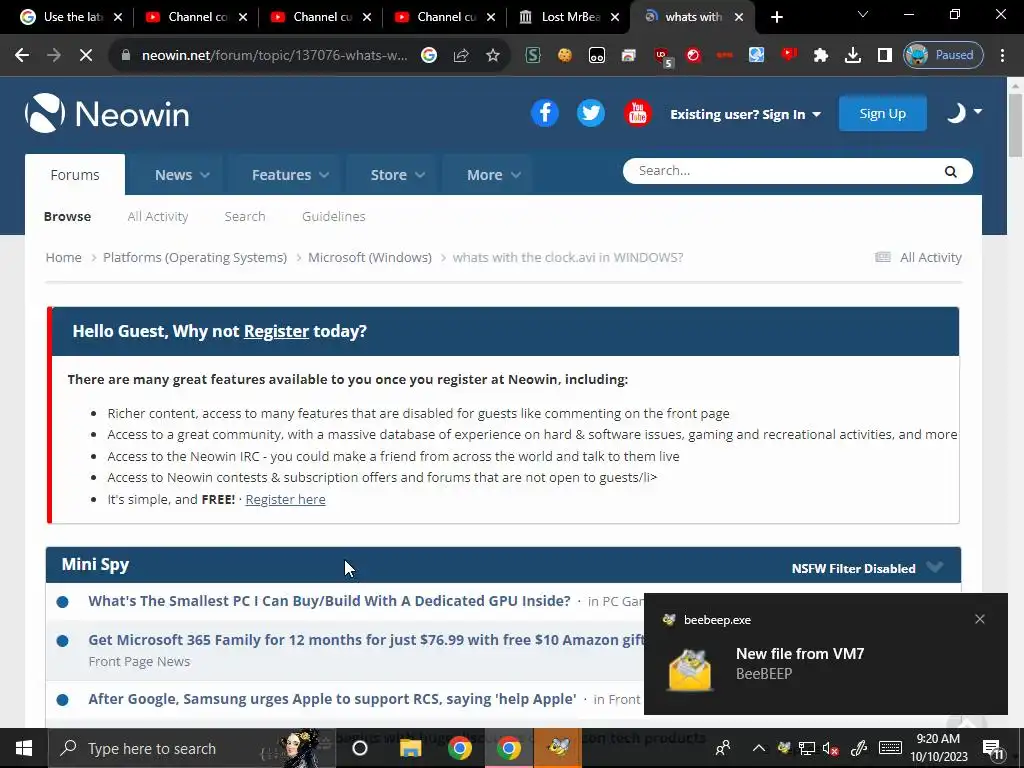Switch to Channel co tab
This screenshot has width=1024, height=768.
click(x=196, y=17)
